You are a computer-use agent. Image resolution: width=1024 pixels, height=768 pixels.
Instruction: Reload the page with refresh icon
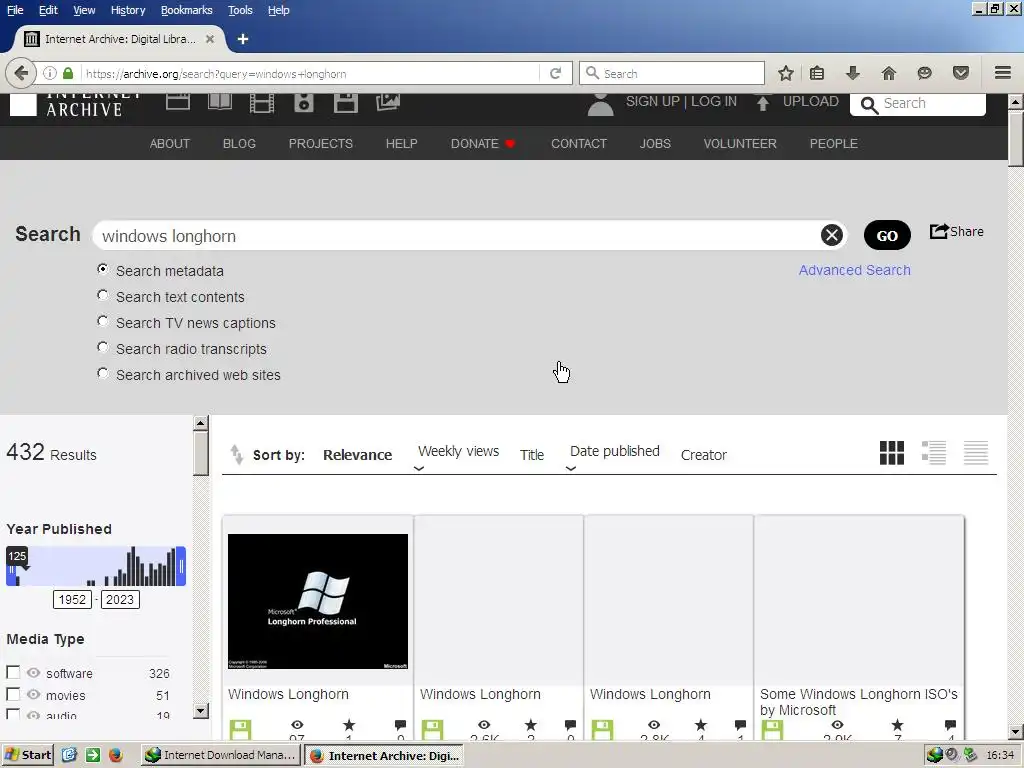(555, 73)
